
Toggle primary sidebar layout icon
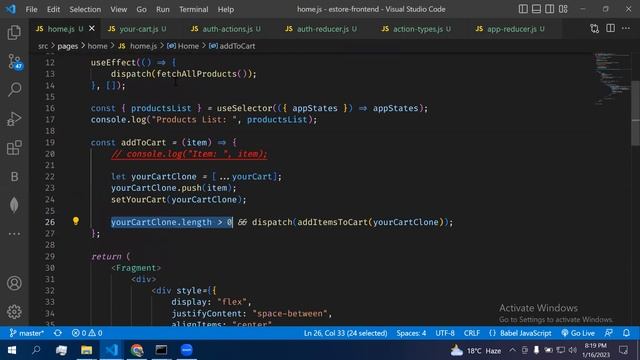click(523, 9)
